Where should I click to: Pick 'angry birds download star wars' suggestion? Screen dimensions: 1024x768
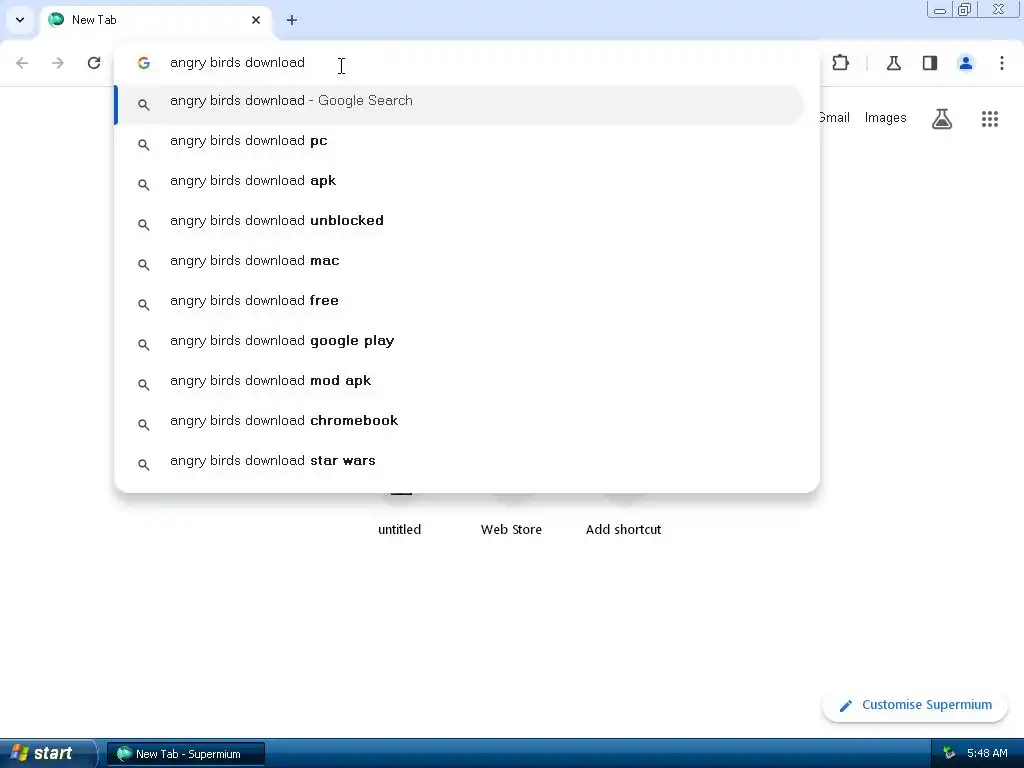click(x=459, y=464)
